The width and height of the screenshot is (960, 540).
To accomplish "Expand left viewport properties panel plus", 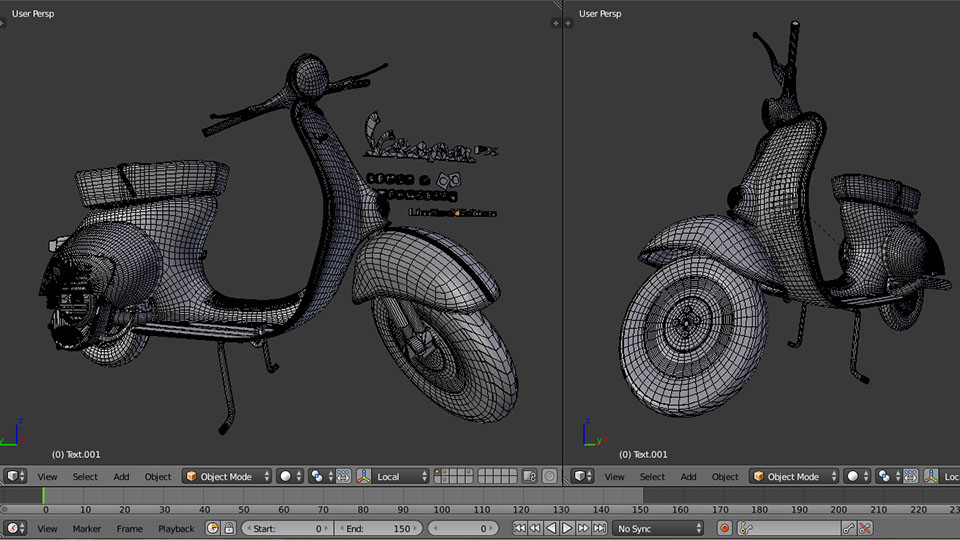I will coord(556,23).
